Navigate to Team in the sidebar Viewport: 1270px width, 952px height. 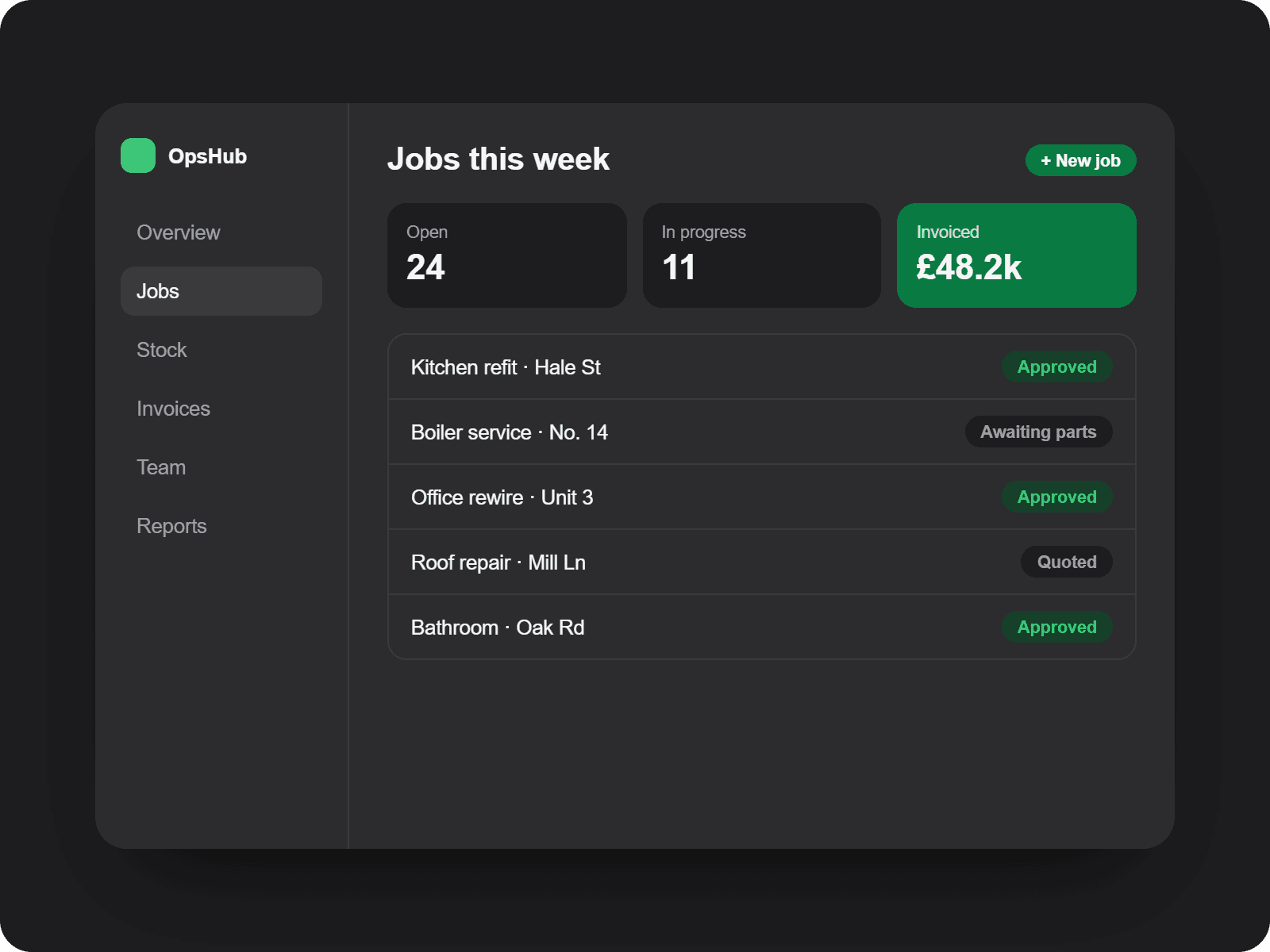tap(221, 467)
